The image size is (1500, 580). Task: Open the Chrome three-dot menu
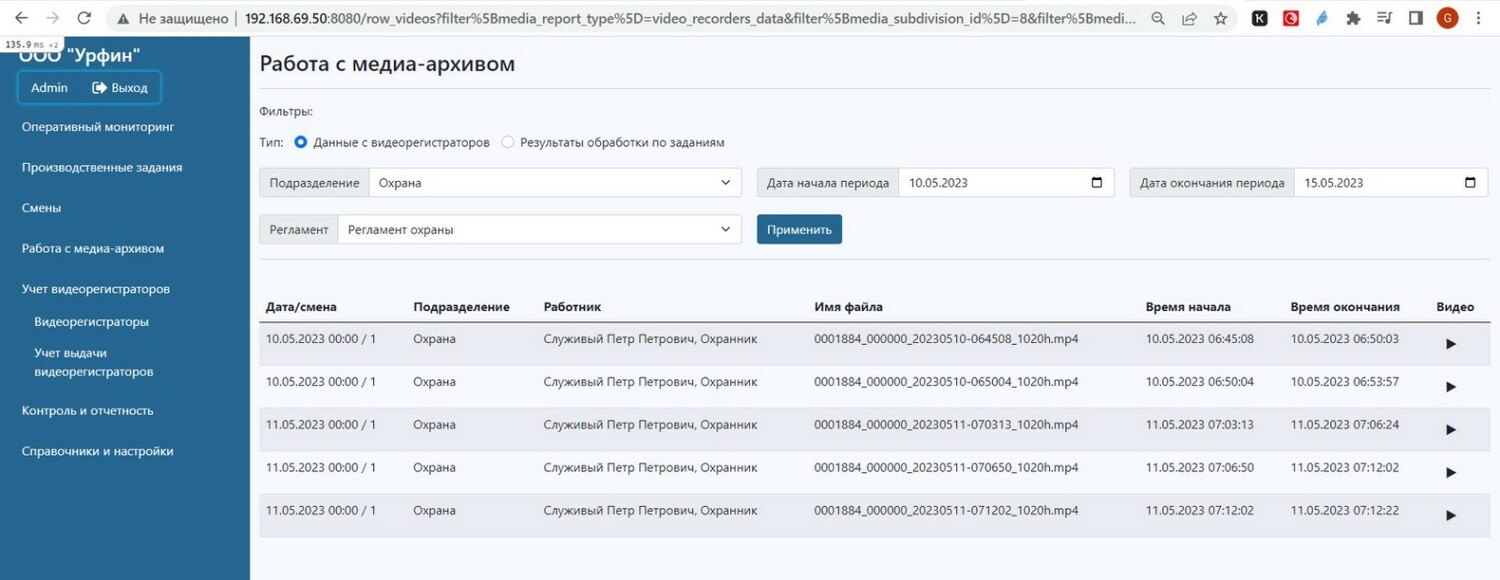click(1479, 18)
